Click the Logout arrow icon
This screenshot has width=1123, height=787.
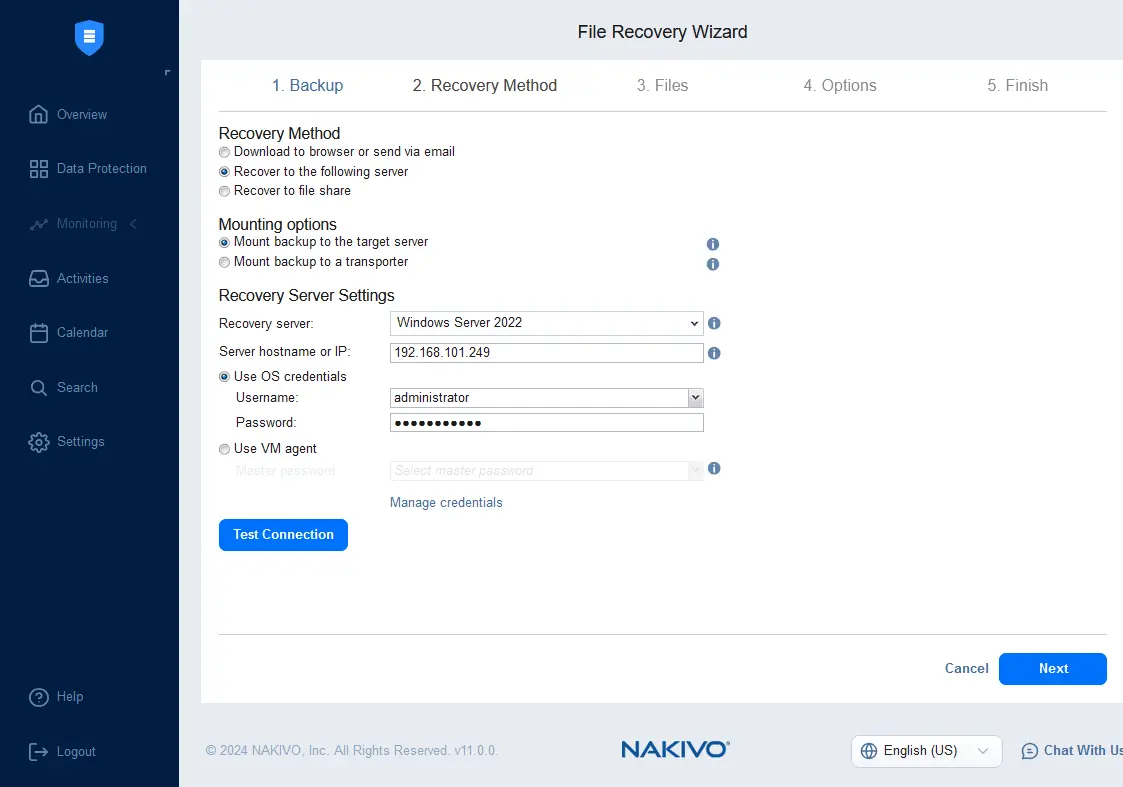(39, 751)
